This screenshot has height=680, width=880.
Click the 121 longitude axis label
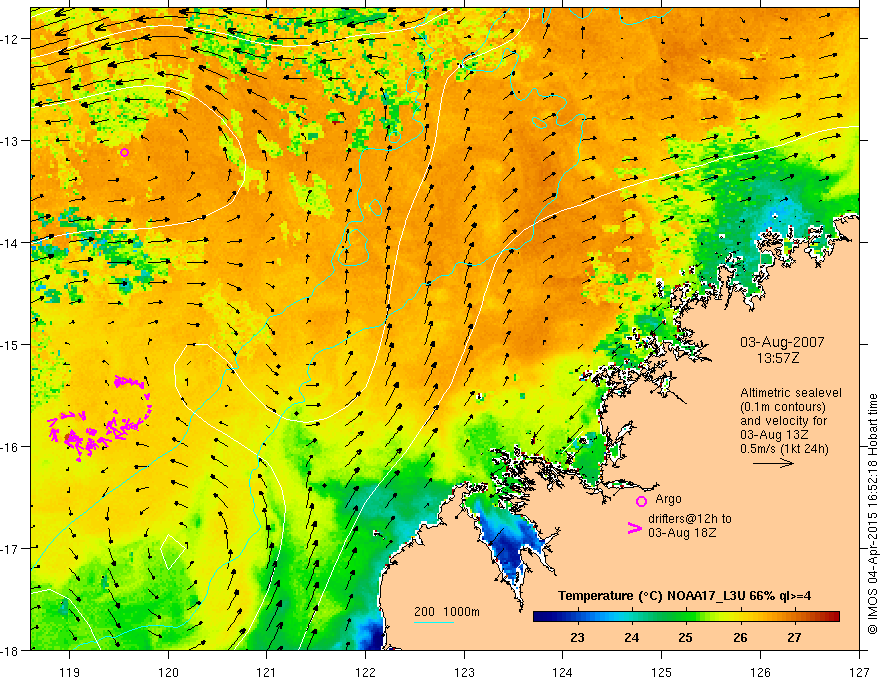point(266,672)
